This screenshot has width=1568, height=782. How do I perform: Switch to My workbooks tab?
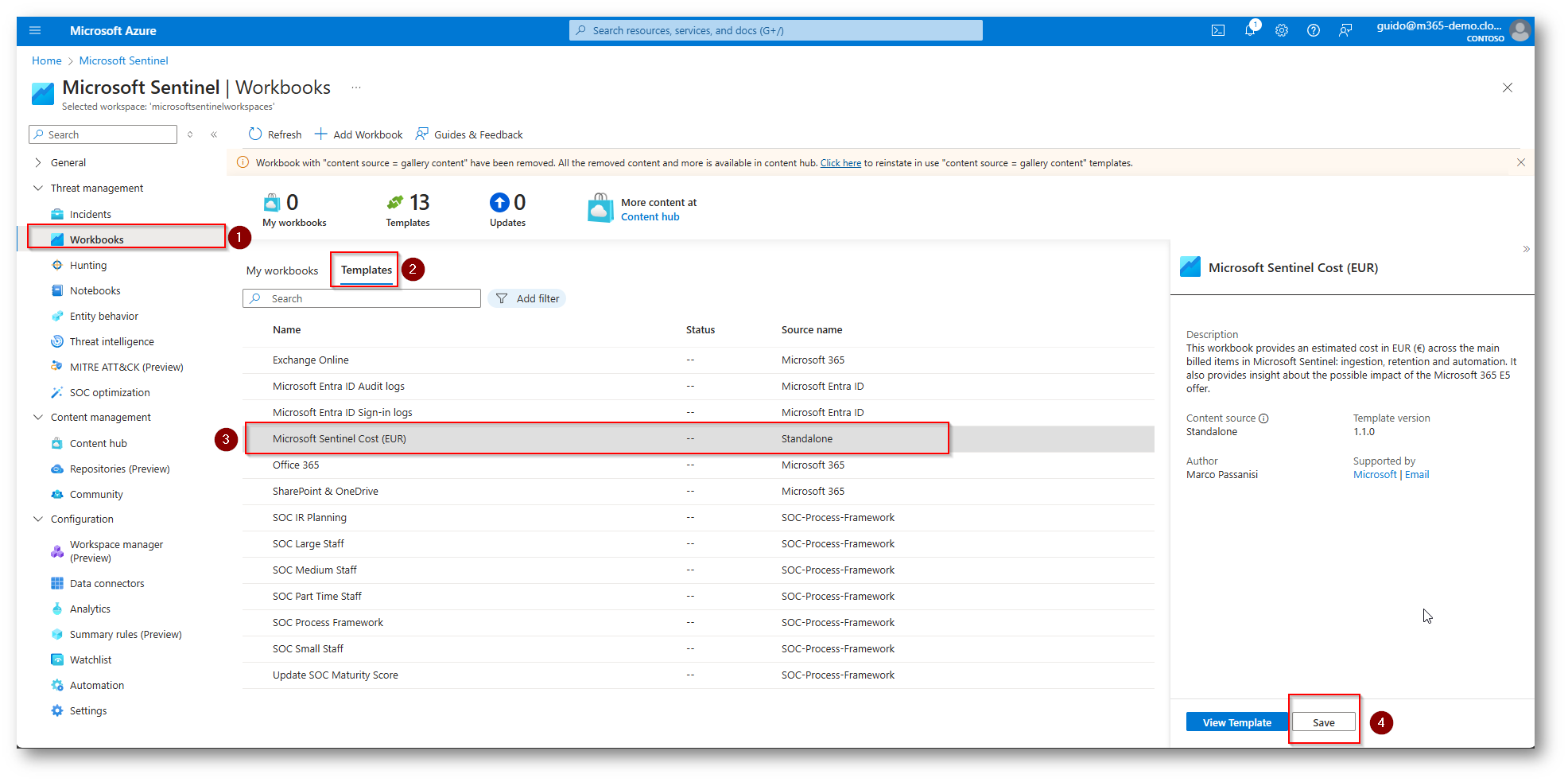click(282, 270)
